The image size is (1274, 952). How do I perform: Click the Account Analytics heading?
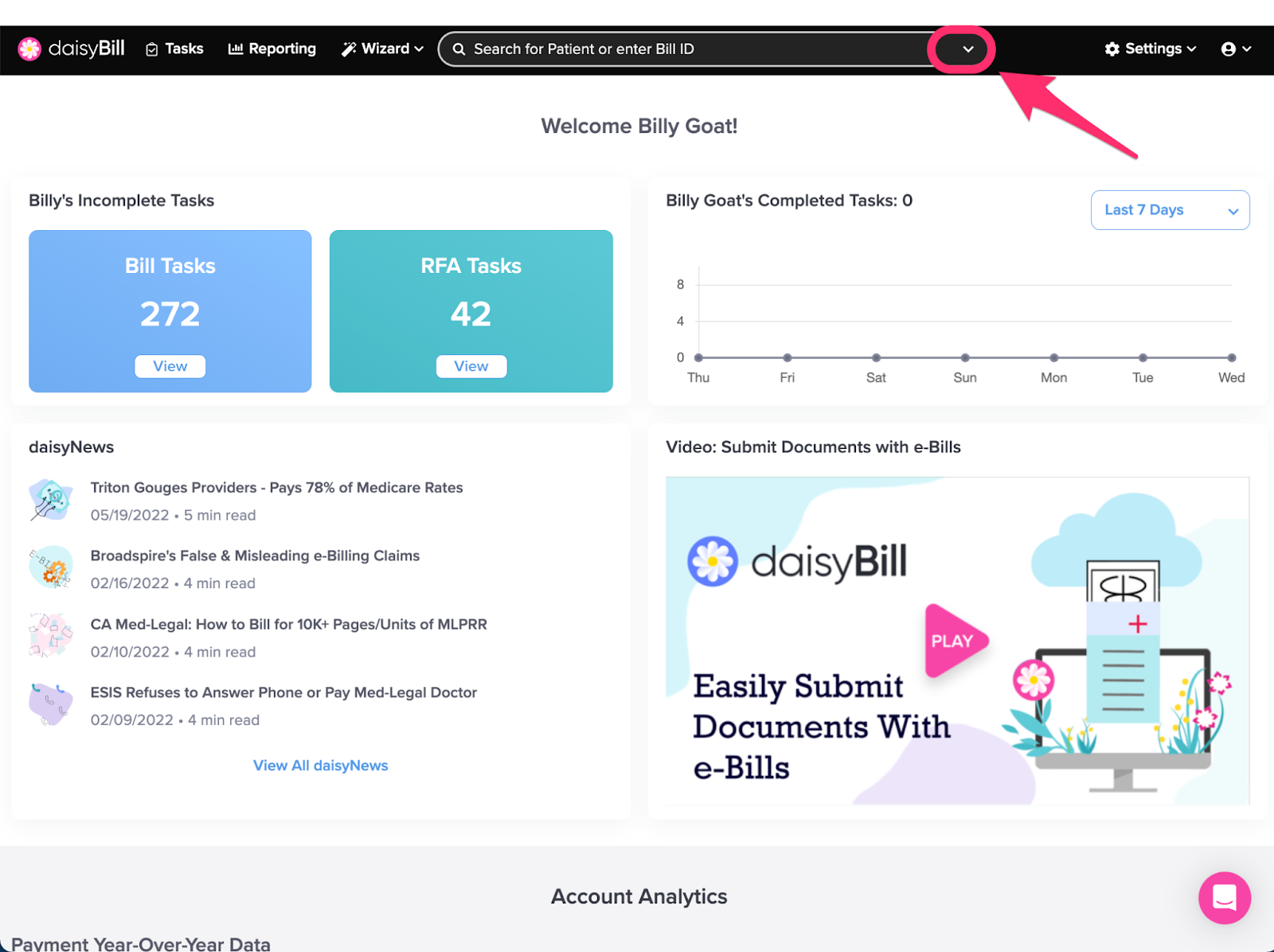(x=639, y=896)
